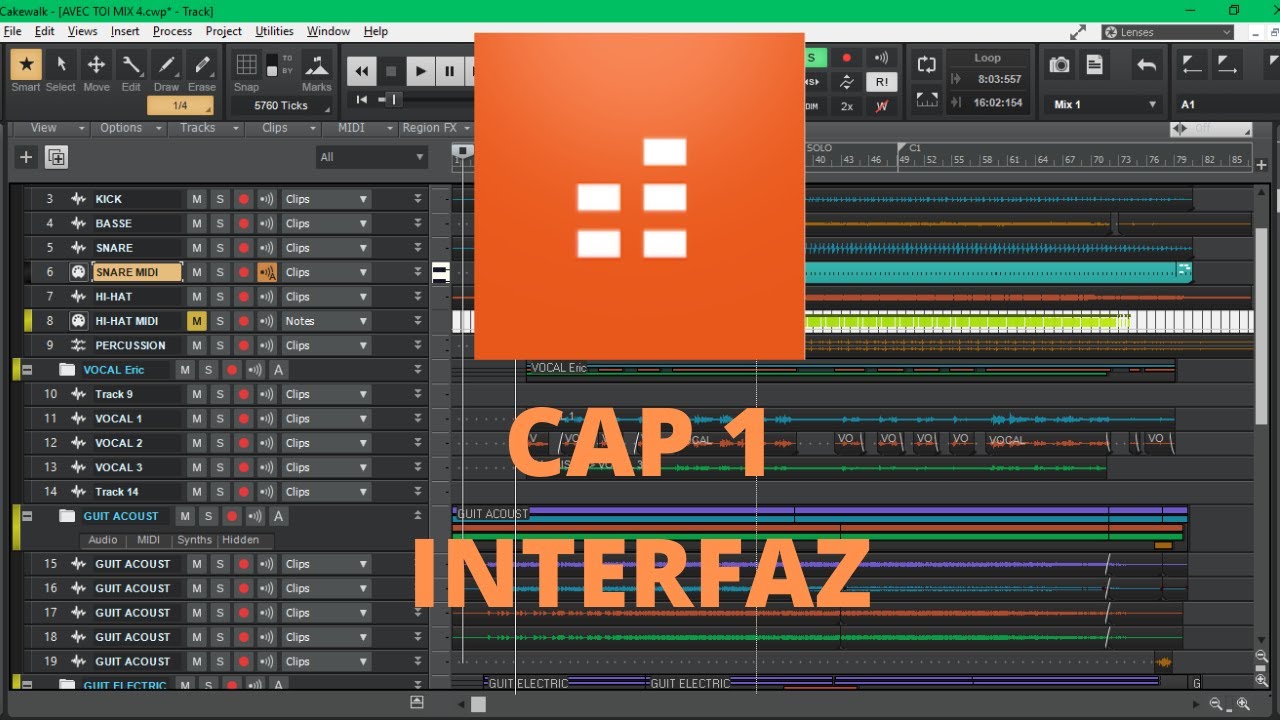The width and height of the screenshot is (1280, 720).
Task: Activate the Move tool
Action: (x=96, y=65)
